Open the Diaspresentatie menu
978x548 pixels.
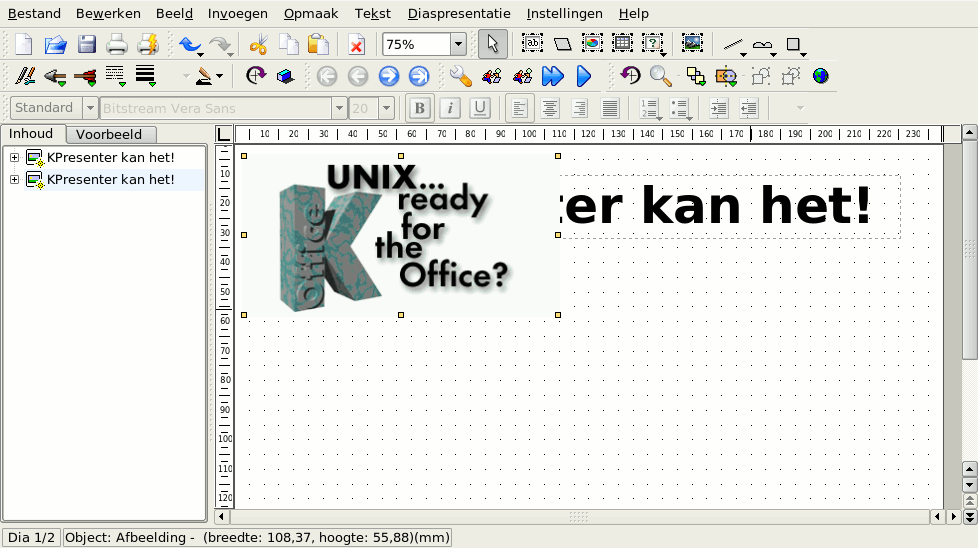(x=459, y=14)
